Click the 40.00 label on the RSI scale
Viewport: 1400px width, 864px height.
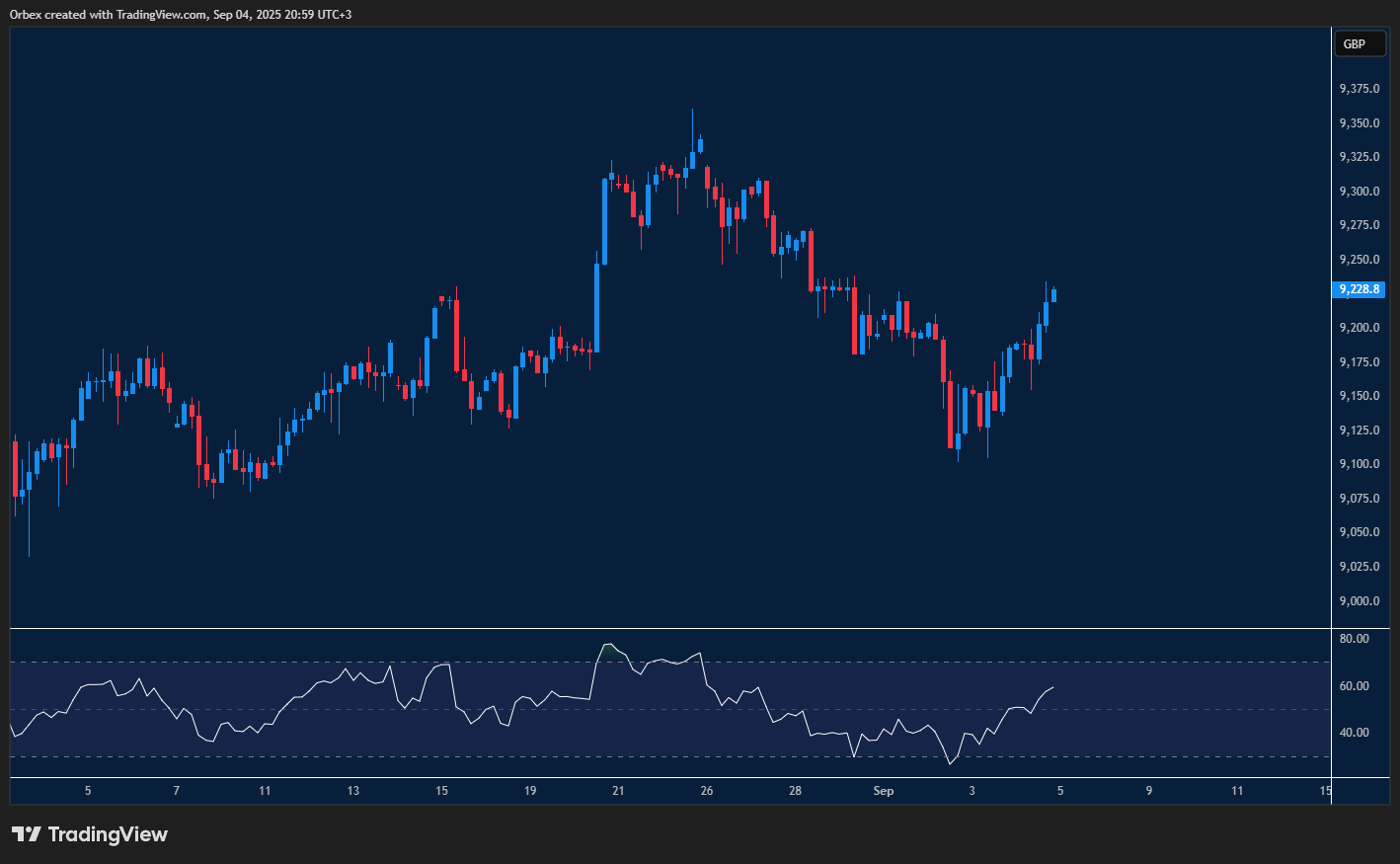pos(1355,731)
